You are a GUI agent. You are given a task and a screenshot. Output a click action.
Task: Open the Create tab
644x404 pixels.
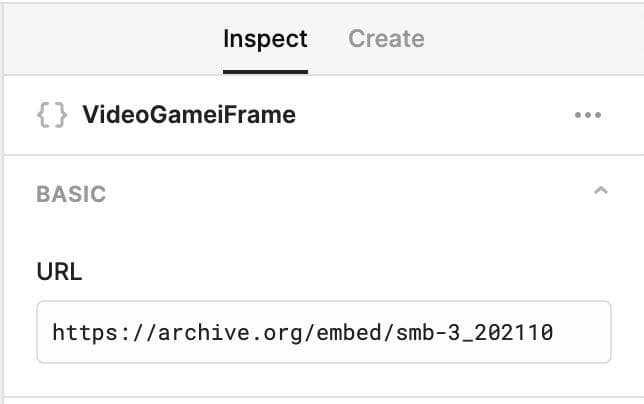(x=386, y=40)
